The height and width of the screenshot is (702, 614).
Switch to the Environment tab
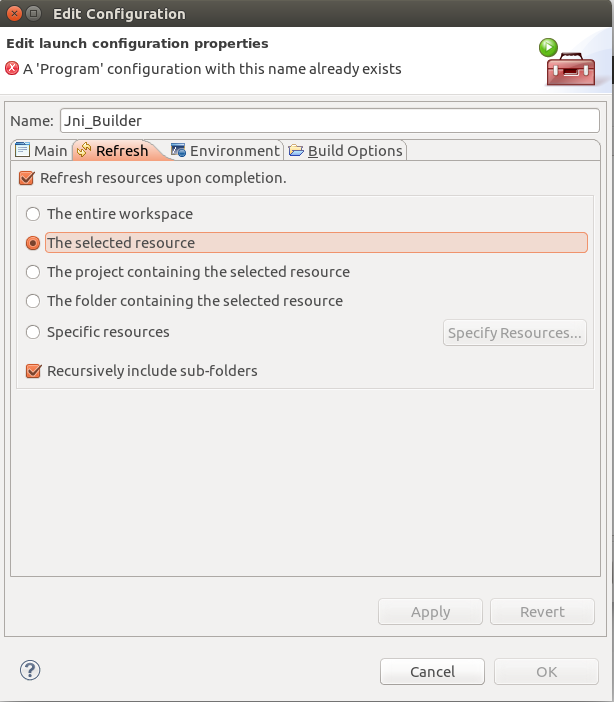click(x=226, y=150)
